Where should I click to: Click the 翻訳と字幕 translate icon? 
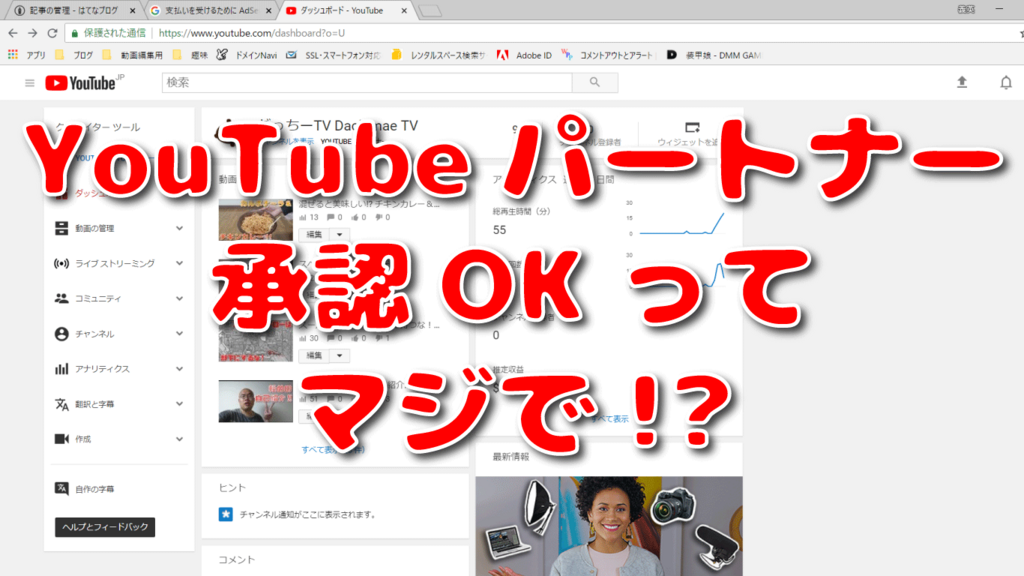click(x=61, y=404)
